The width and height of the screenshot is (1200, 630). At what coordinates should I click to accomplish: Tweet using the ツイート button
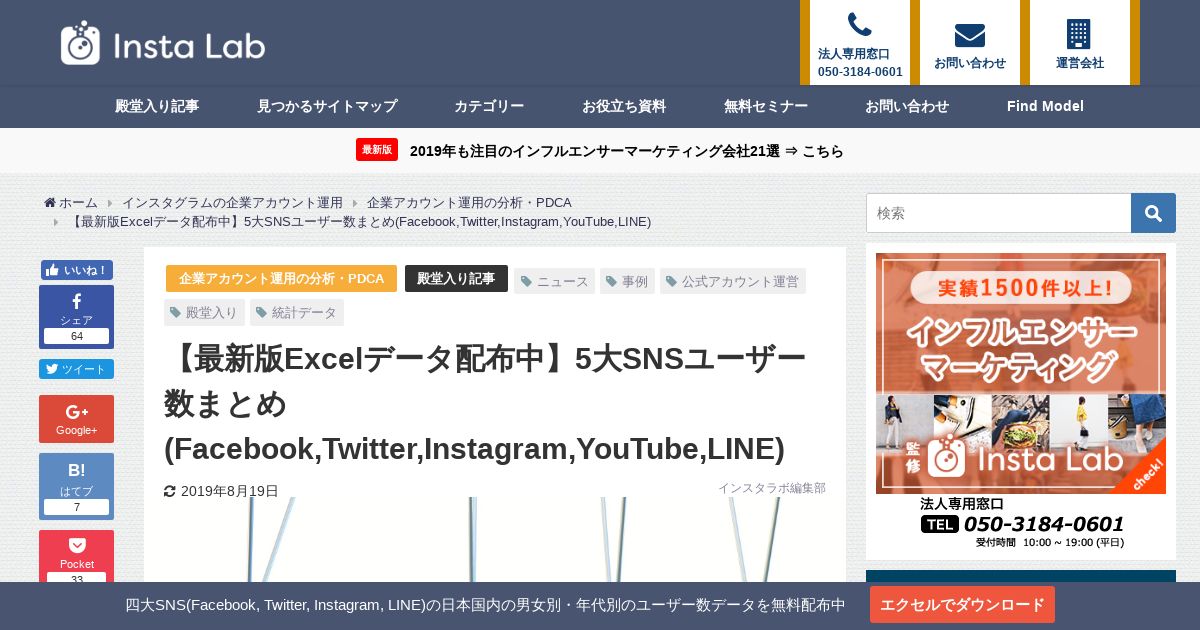coord(77,369)
